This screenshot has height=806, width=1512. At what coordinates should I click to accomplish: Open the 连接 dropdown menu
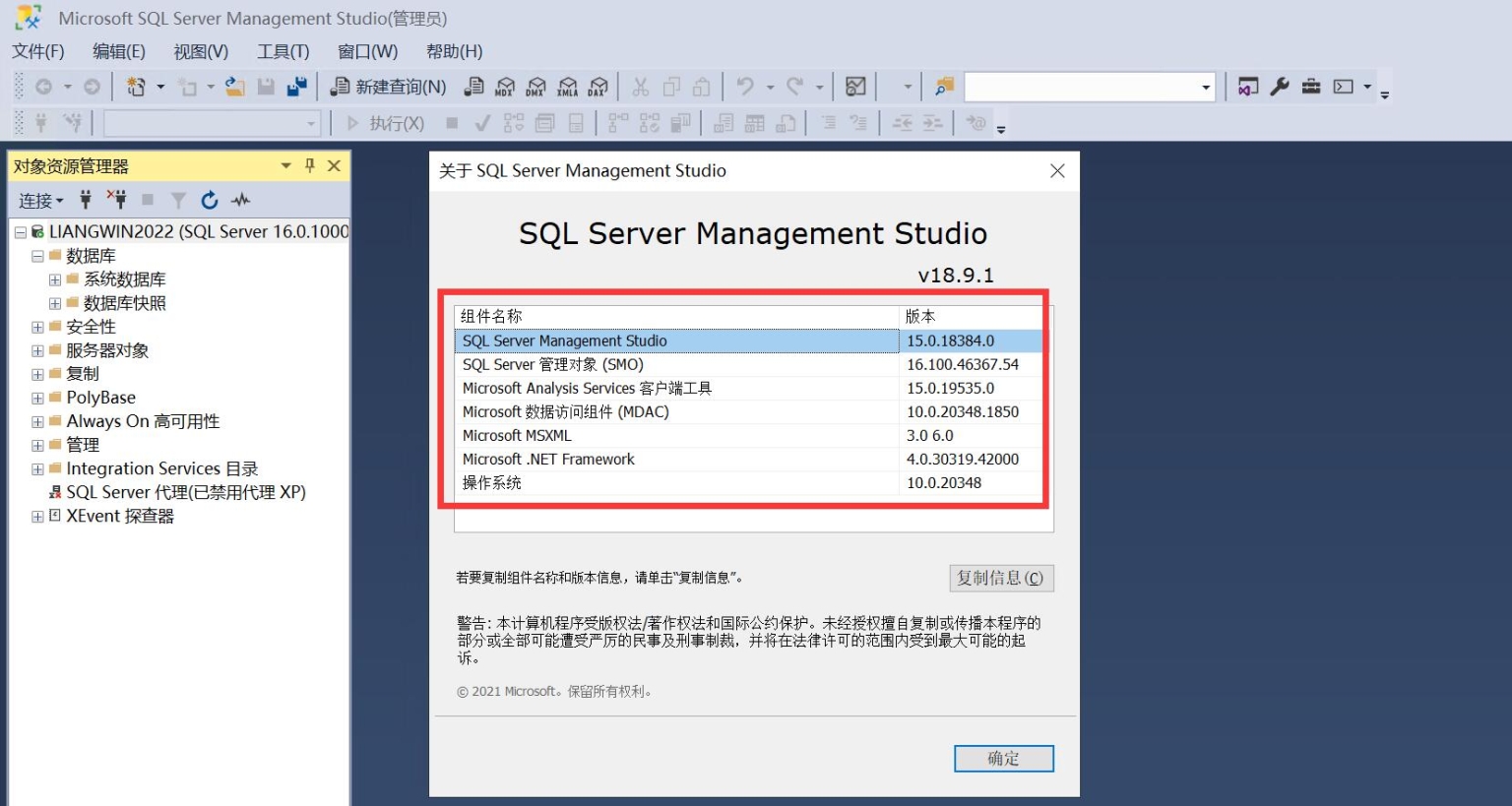(40, 200)
